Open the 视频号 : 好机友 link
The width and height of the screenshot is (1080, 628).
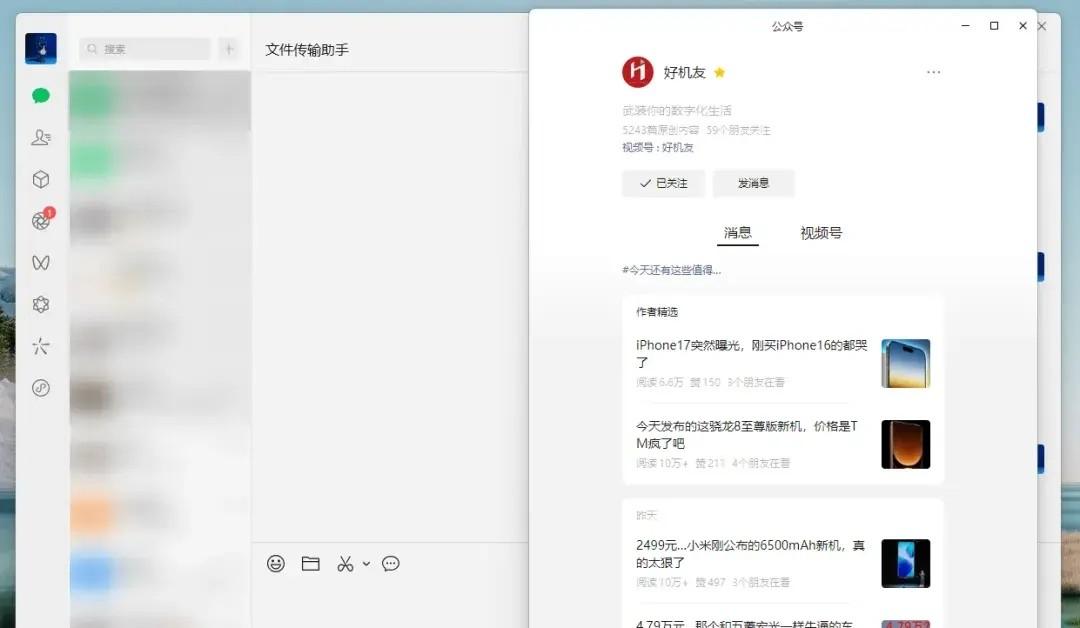pyautogui.click(x=658, y=147)
